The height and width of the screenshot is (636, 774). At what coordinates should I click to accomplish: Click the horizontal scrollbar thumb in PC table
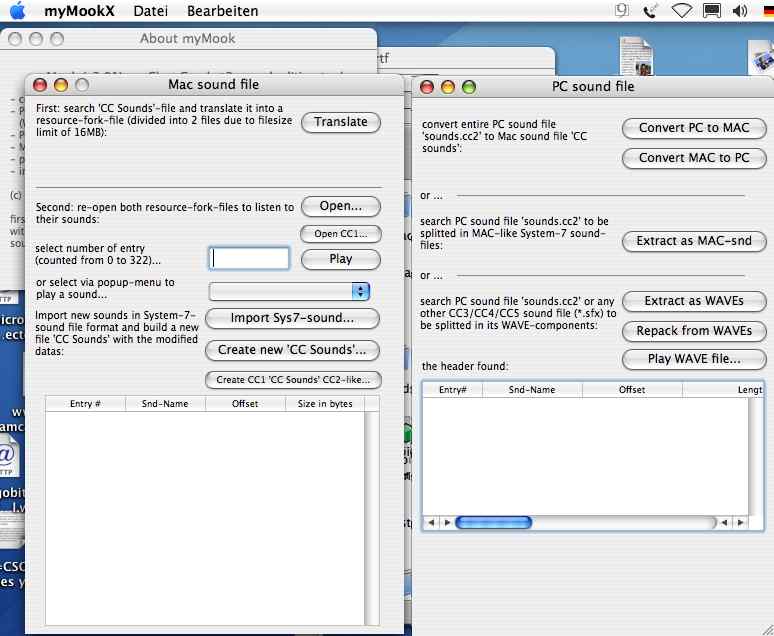click(493, 522)
